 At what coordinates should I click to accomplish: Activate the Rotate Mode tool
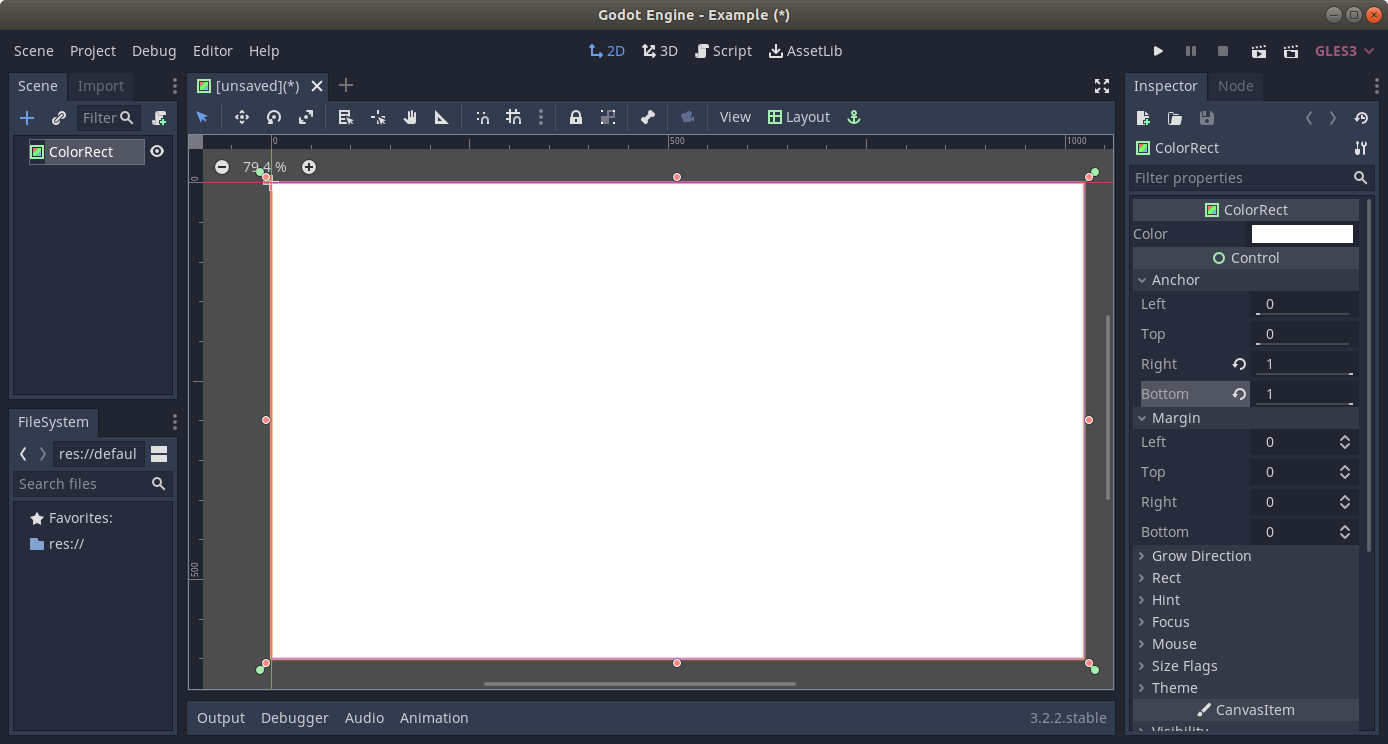coord(274,117)
